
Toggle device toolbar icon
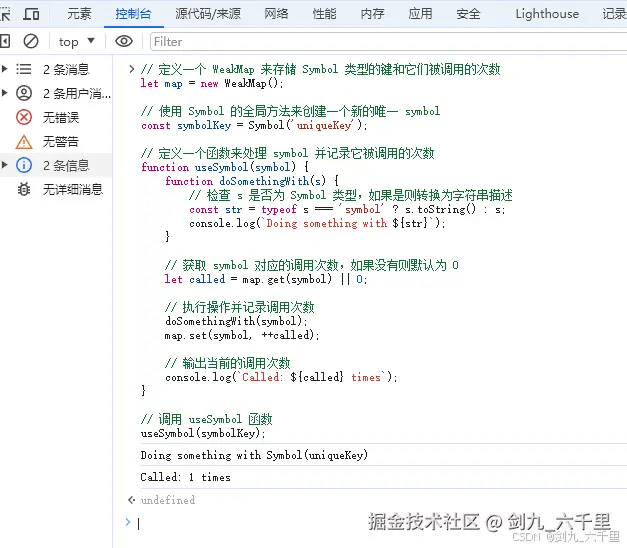(31, 14)
